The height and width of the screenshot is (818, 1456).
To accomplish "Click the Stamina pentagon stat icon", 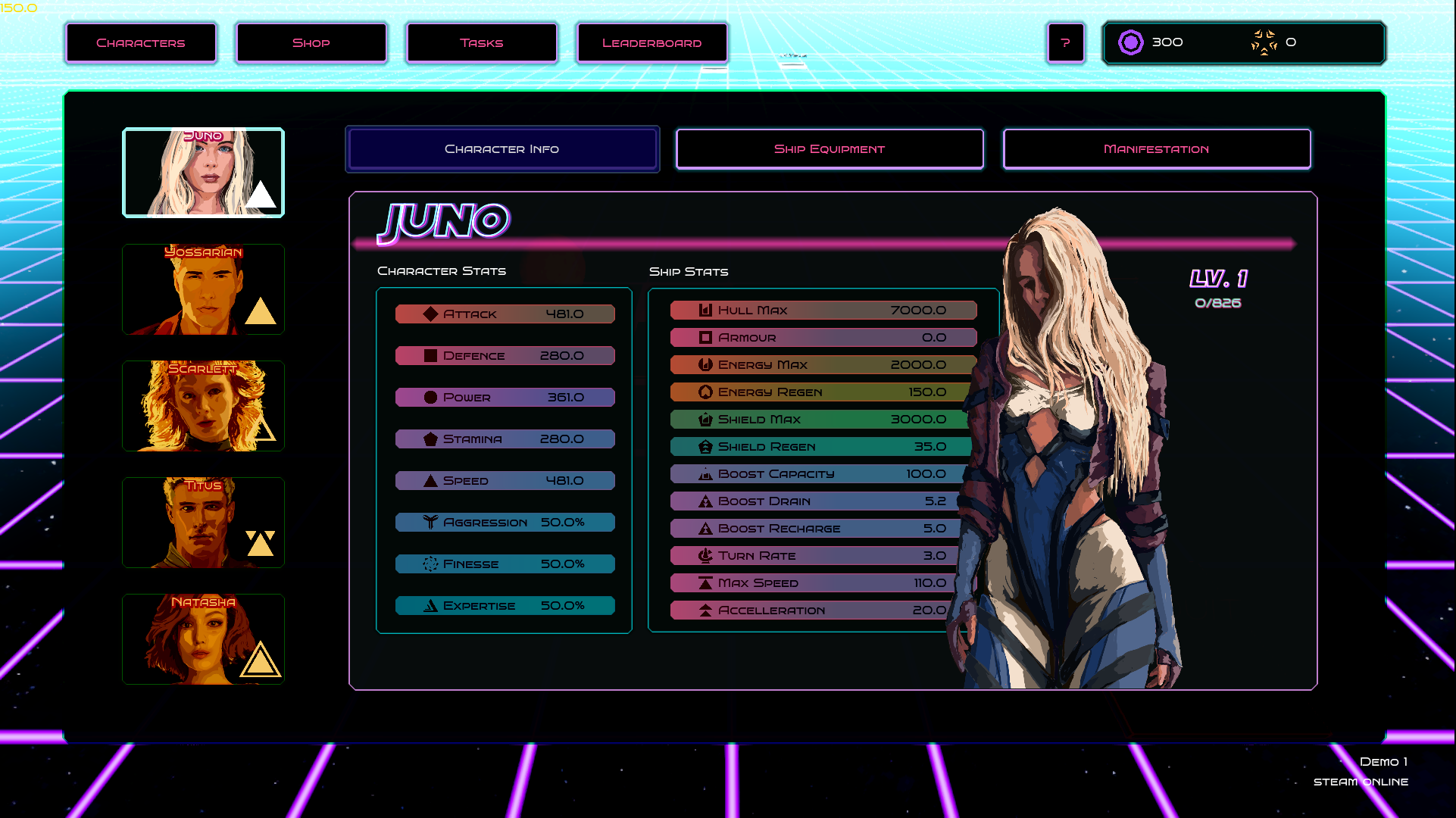I will click(x=430, y=439).
